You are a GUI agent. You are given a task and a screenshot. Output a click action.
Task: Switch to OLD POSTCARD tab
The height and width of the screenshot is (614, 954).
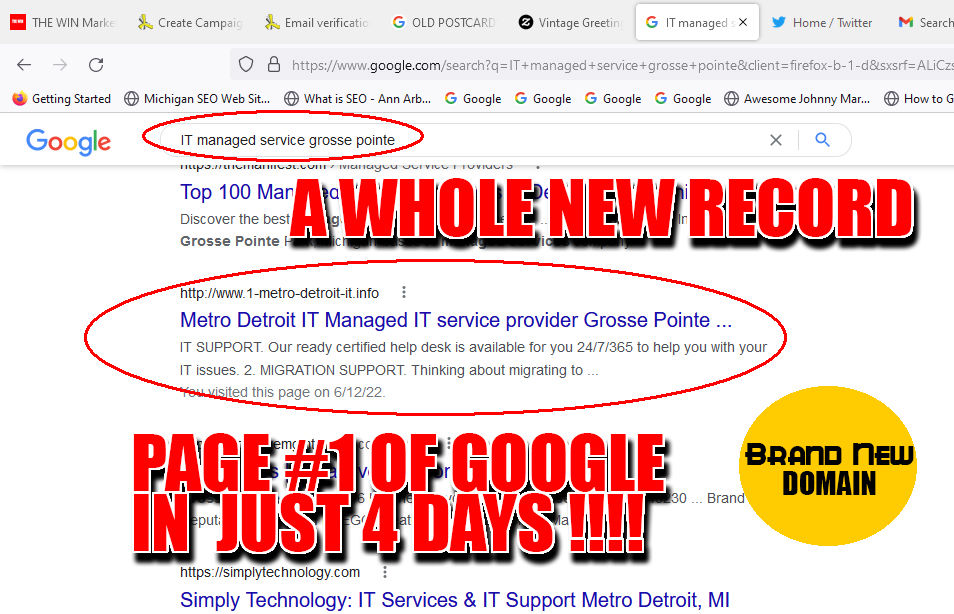pyautogui.click(x=444, y=23)
